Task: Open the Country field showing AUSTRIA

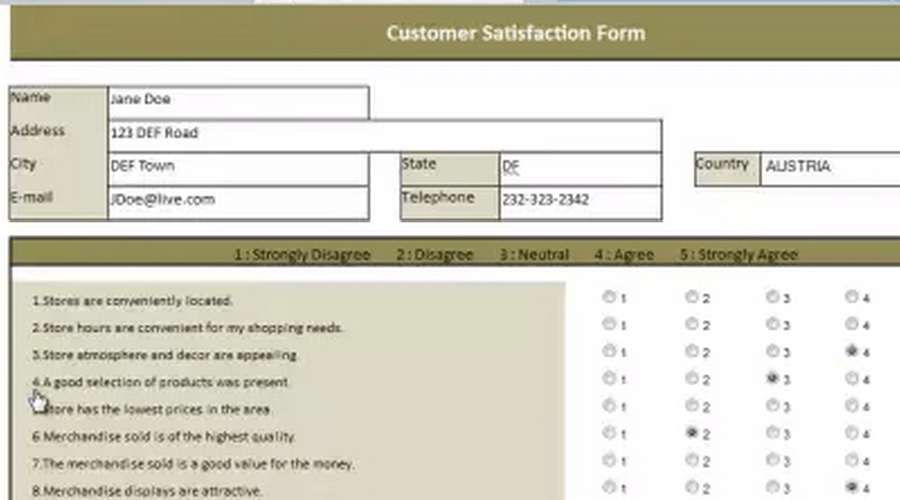Action: (x=830, y=169)
